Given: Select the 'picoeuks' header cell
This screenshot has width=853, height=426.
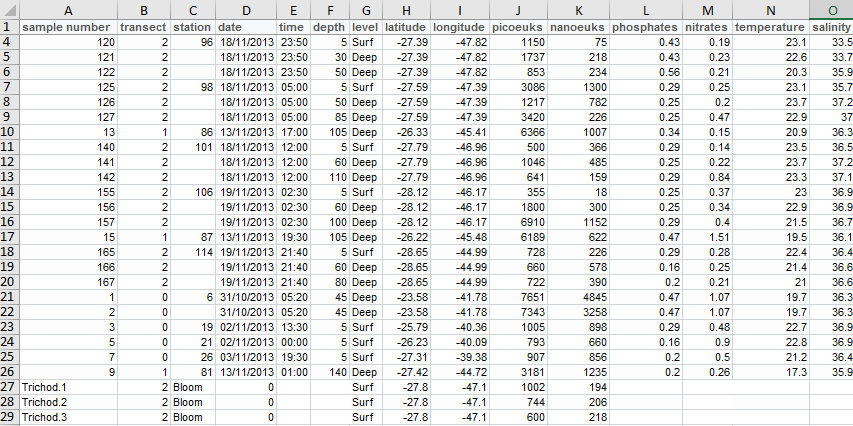Looking at the screenshot, I should tap(518, 26).
